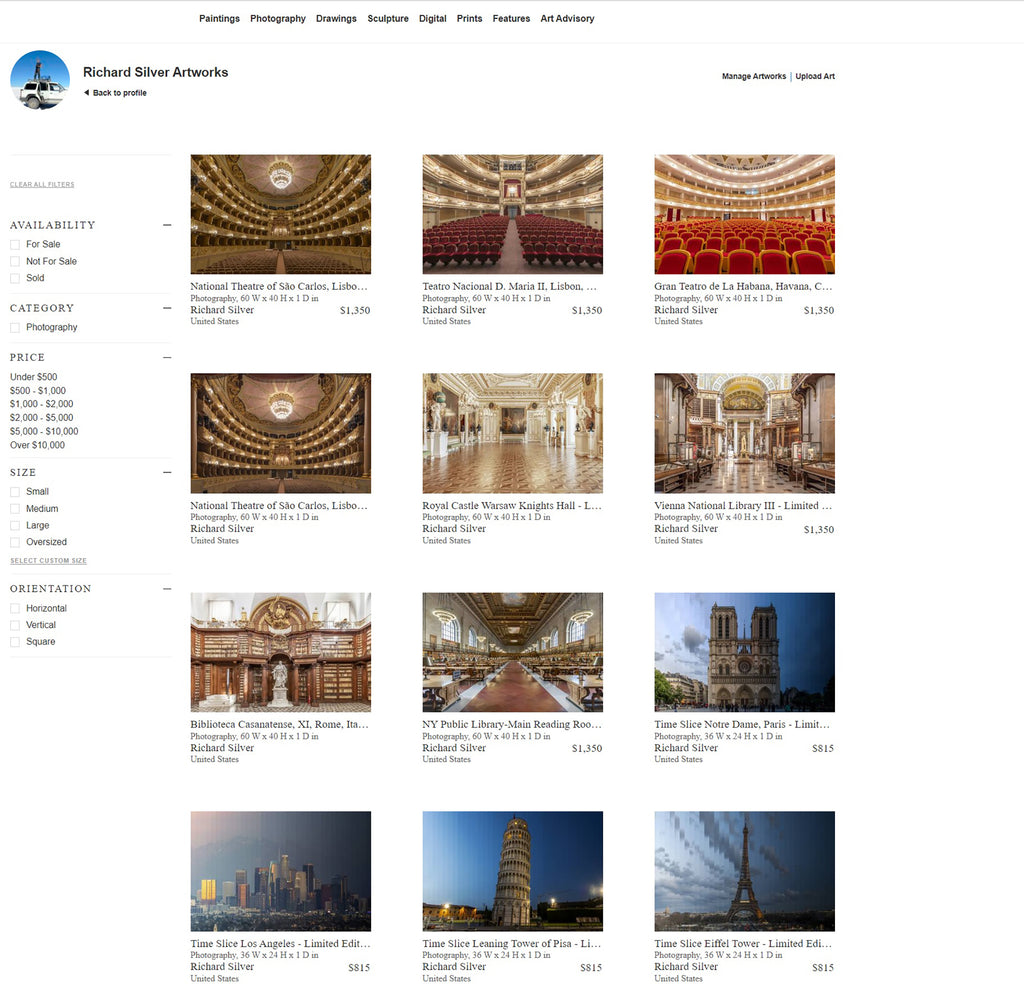This screenshot has width=1024, height=998.
Task: Open the Leaning Tower of Pisa artwork thumbnail
Action: point(512,871)
